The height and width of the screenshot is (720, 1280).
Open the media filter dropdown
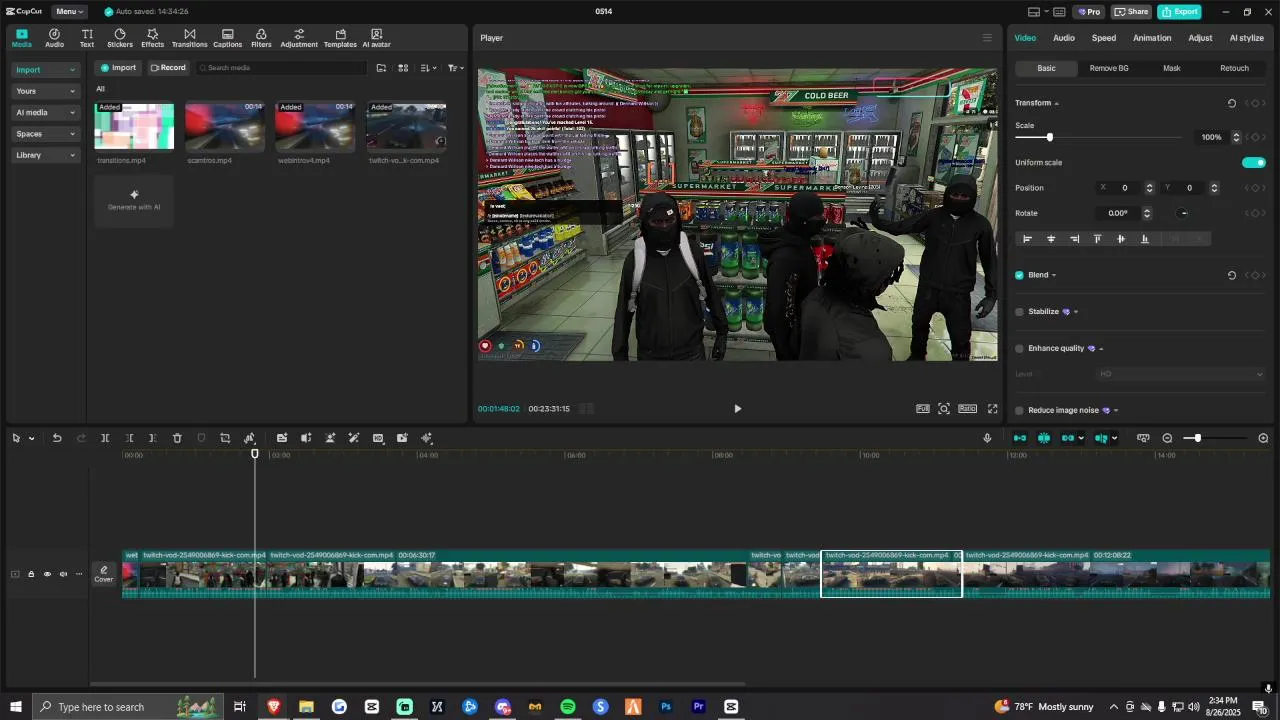coord(455,68)
